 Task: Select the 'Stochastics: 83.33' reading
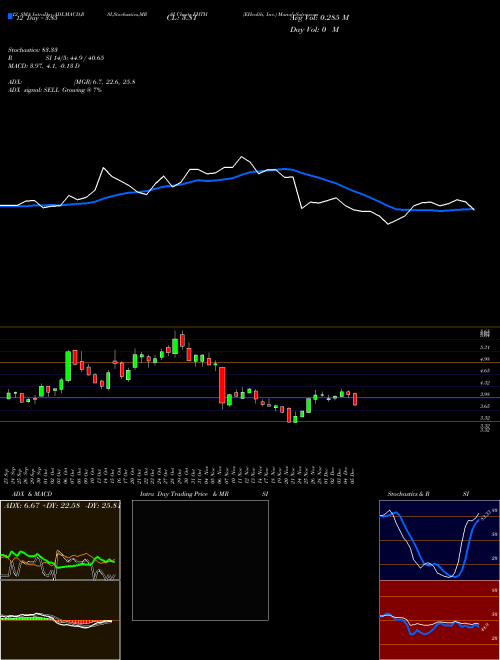pos(33,50)
